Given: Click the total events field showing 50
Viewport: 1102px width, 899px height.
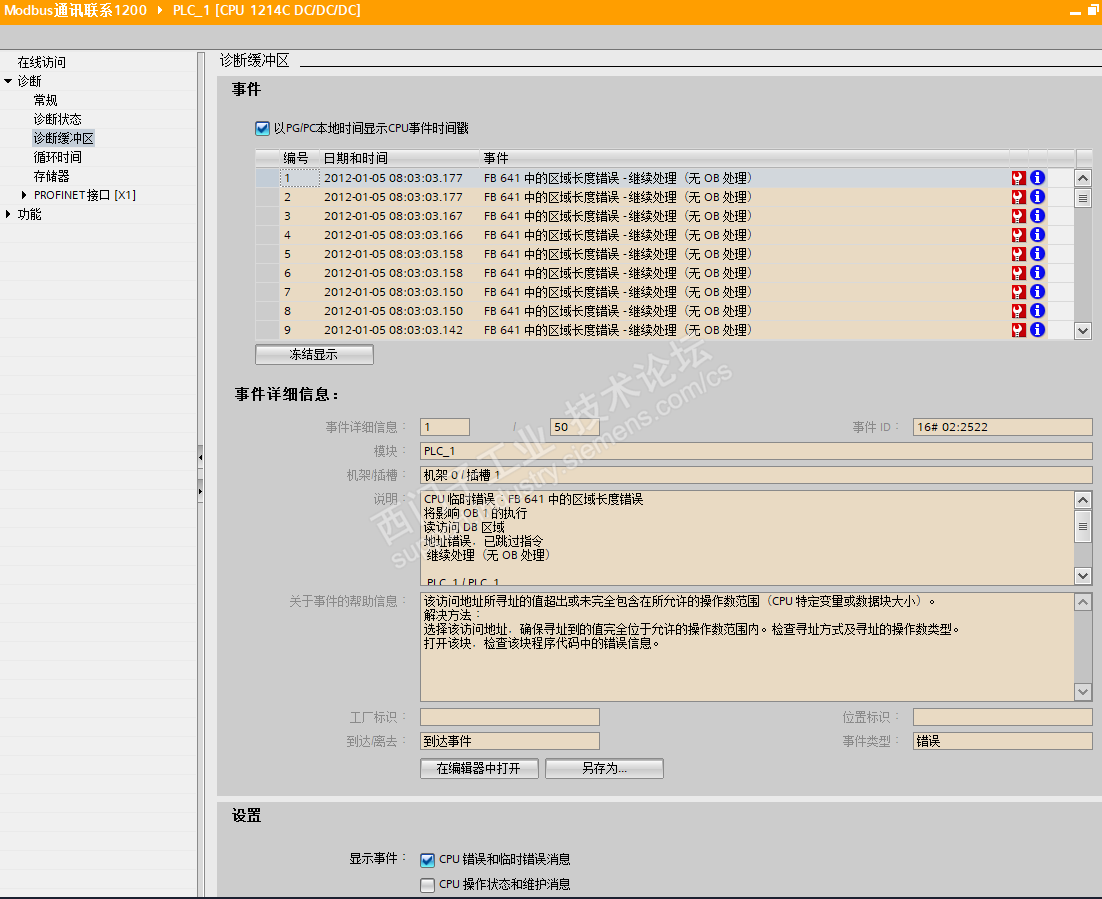Looking at the screenshot, I should tap(575, 427).
